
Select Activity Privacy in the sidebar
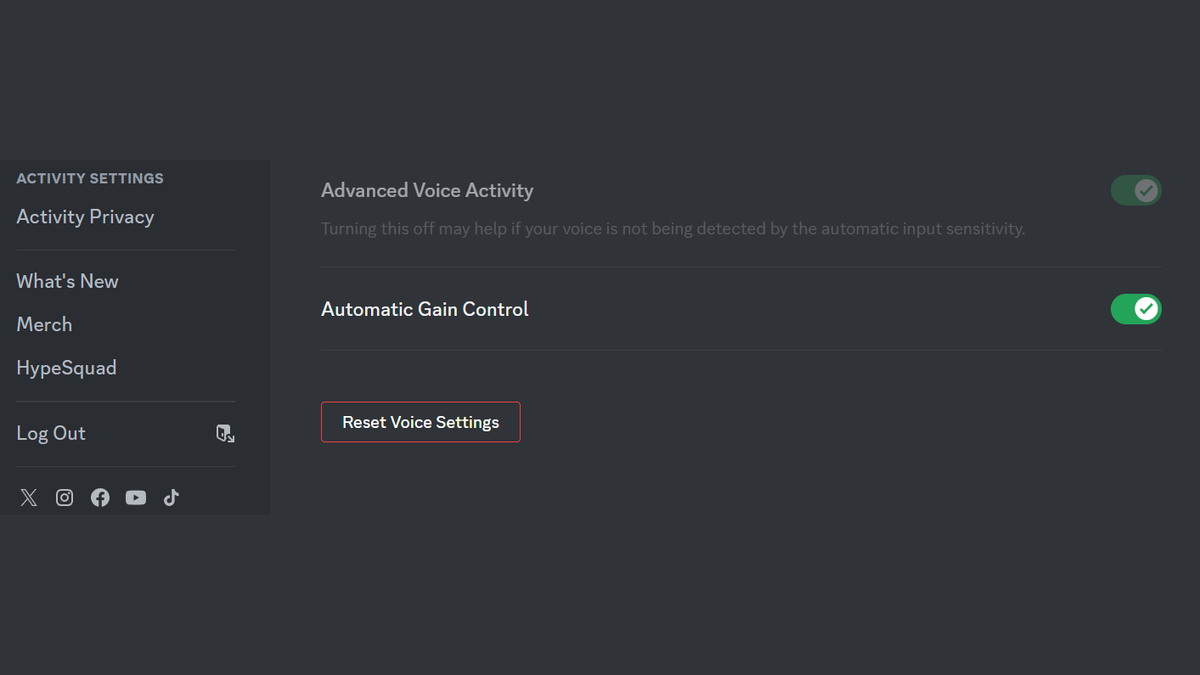coord(85,216)
